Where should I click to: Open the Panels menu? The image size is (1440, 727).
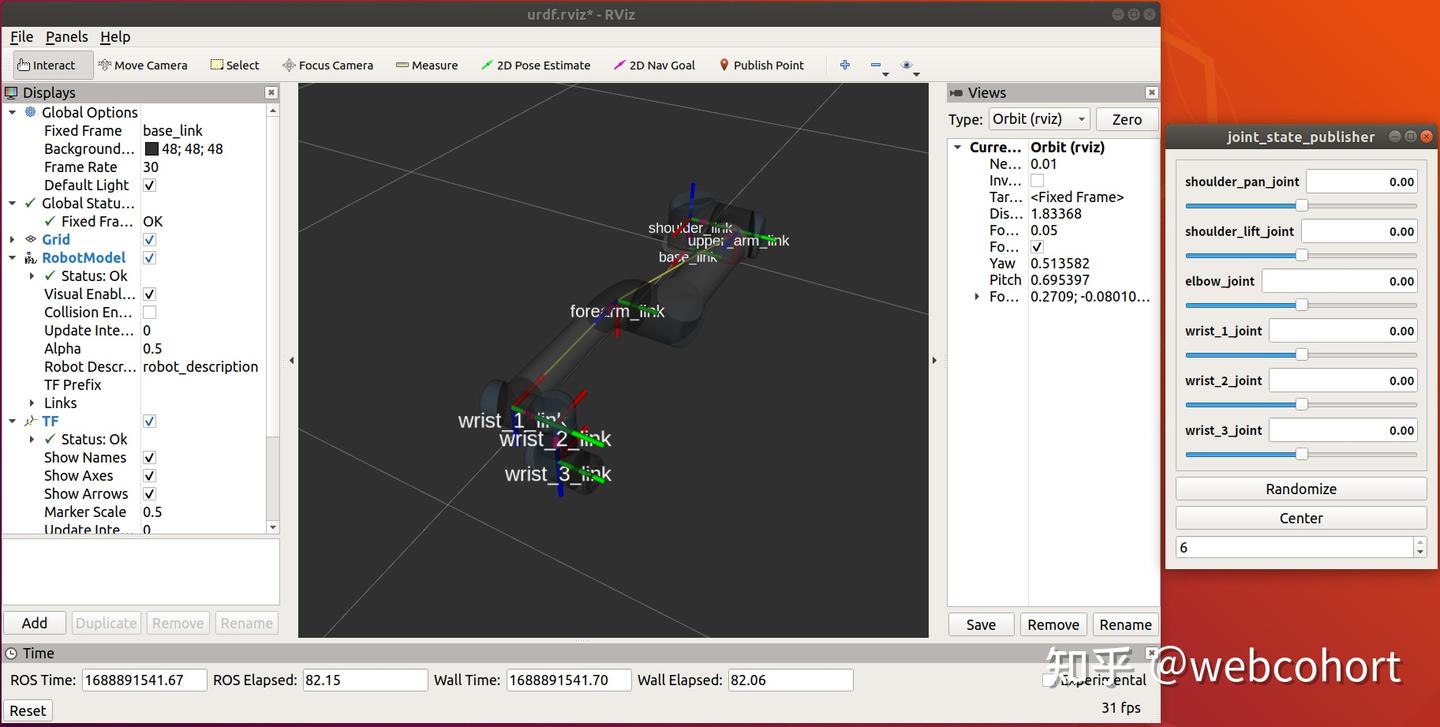coord(67,37)
